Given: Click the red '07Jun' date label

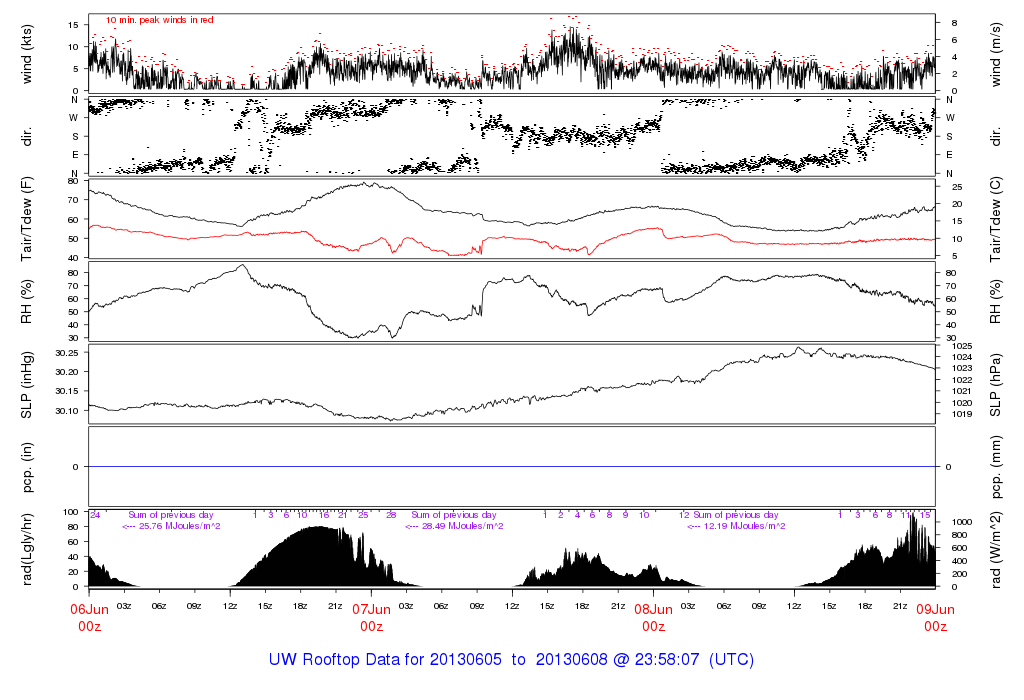Looking at the screenshot, I should 371,609.
